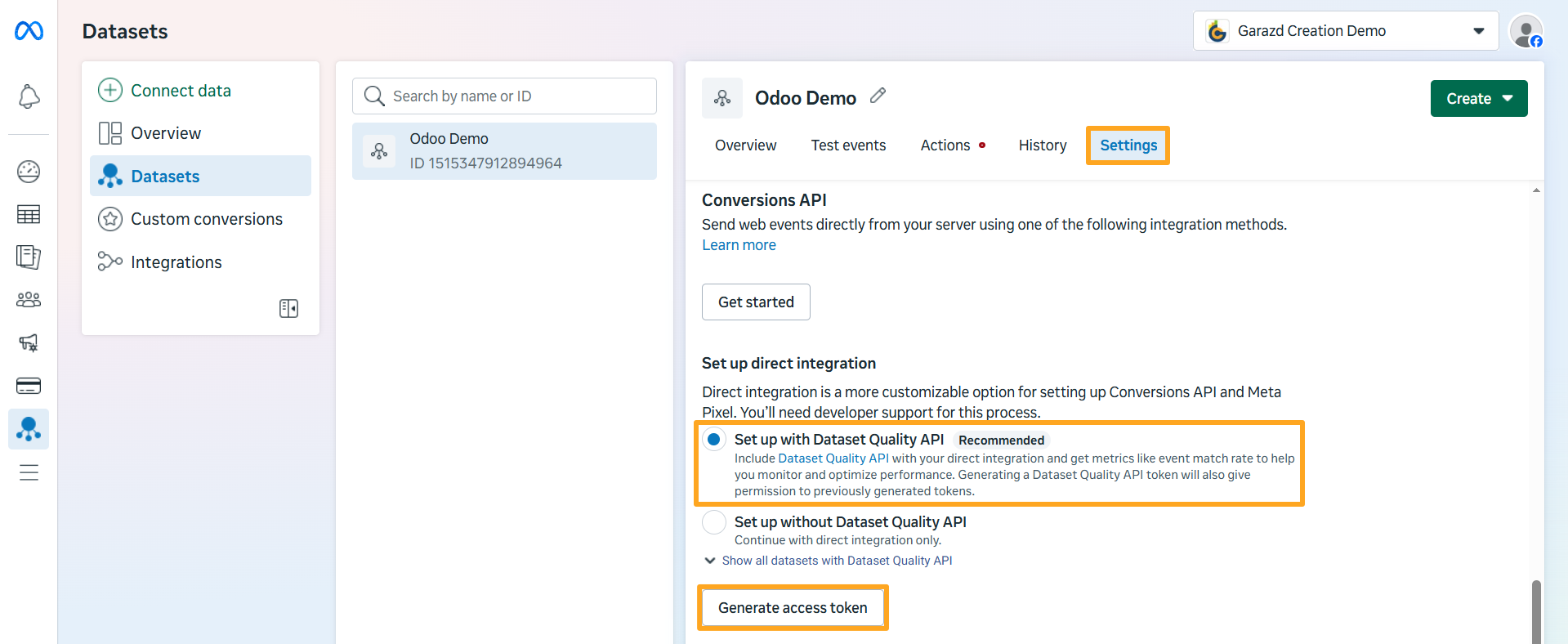Open Integrations in sidebar

[x=176, y=262]
